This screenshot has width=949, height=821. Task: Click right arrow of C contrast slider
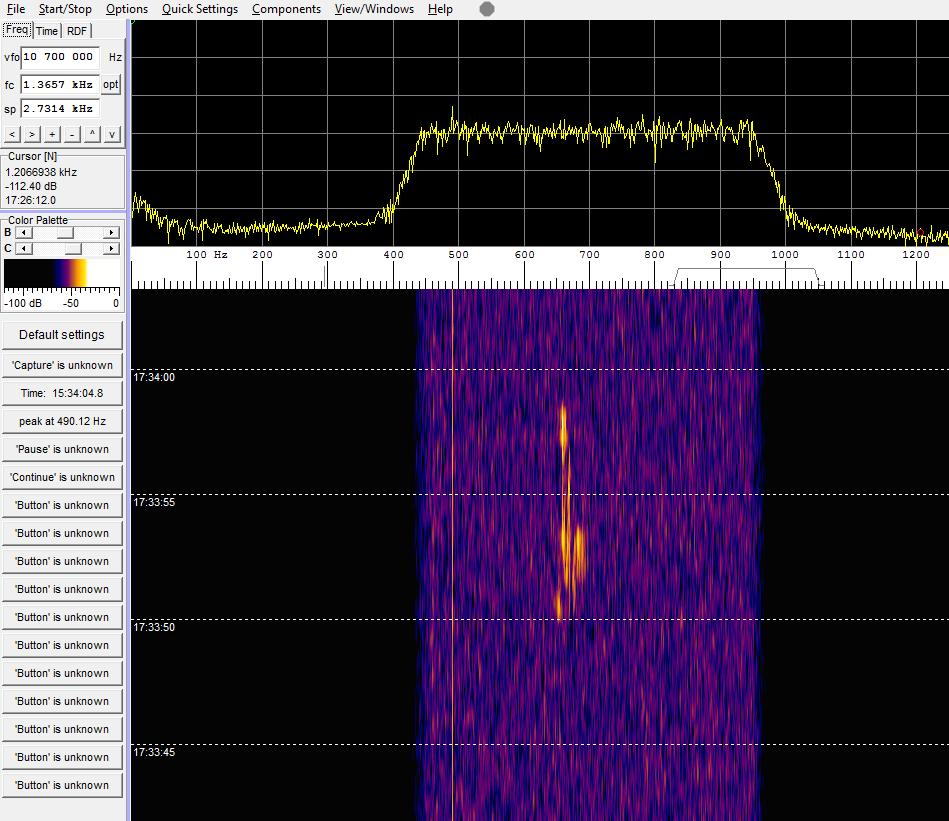point(111,249)
